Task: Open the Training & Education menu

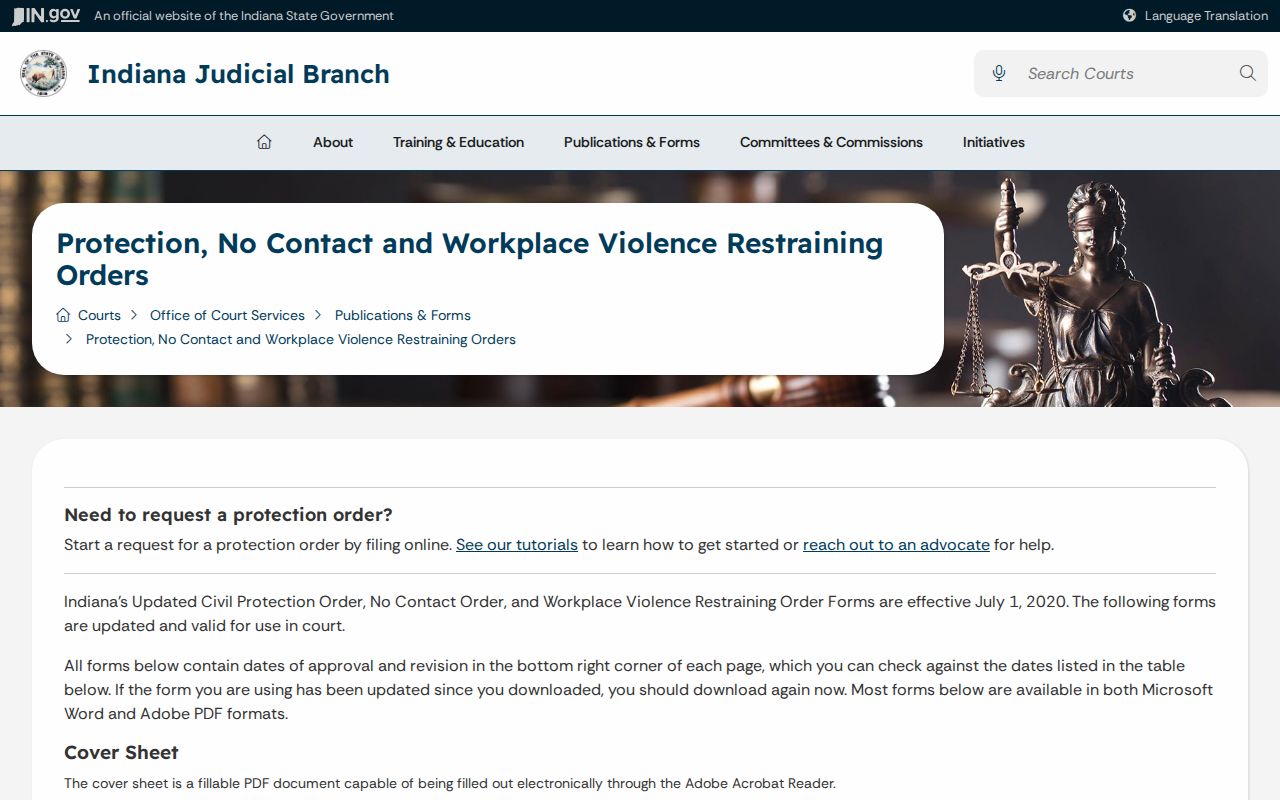Action: click(x=458, y=142)
